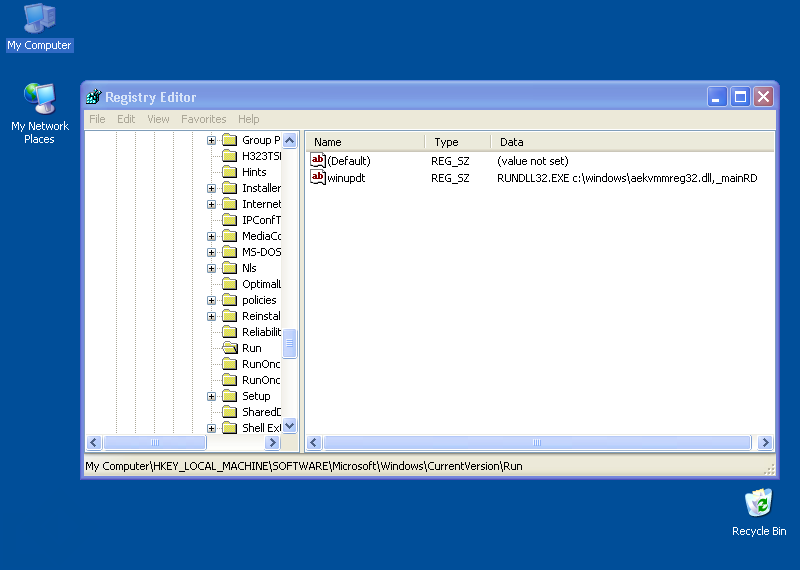Viewport: 800px width, 570px height.
Task: Open the Edit menu
Action: [126, 119]
